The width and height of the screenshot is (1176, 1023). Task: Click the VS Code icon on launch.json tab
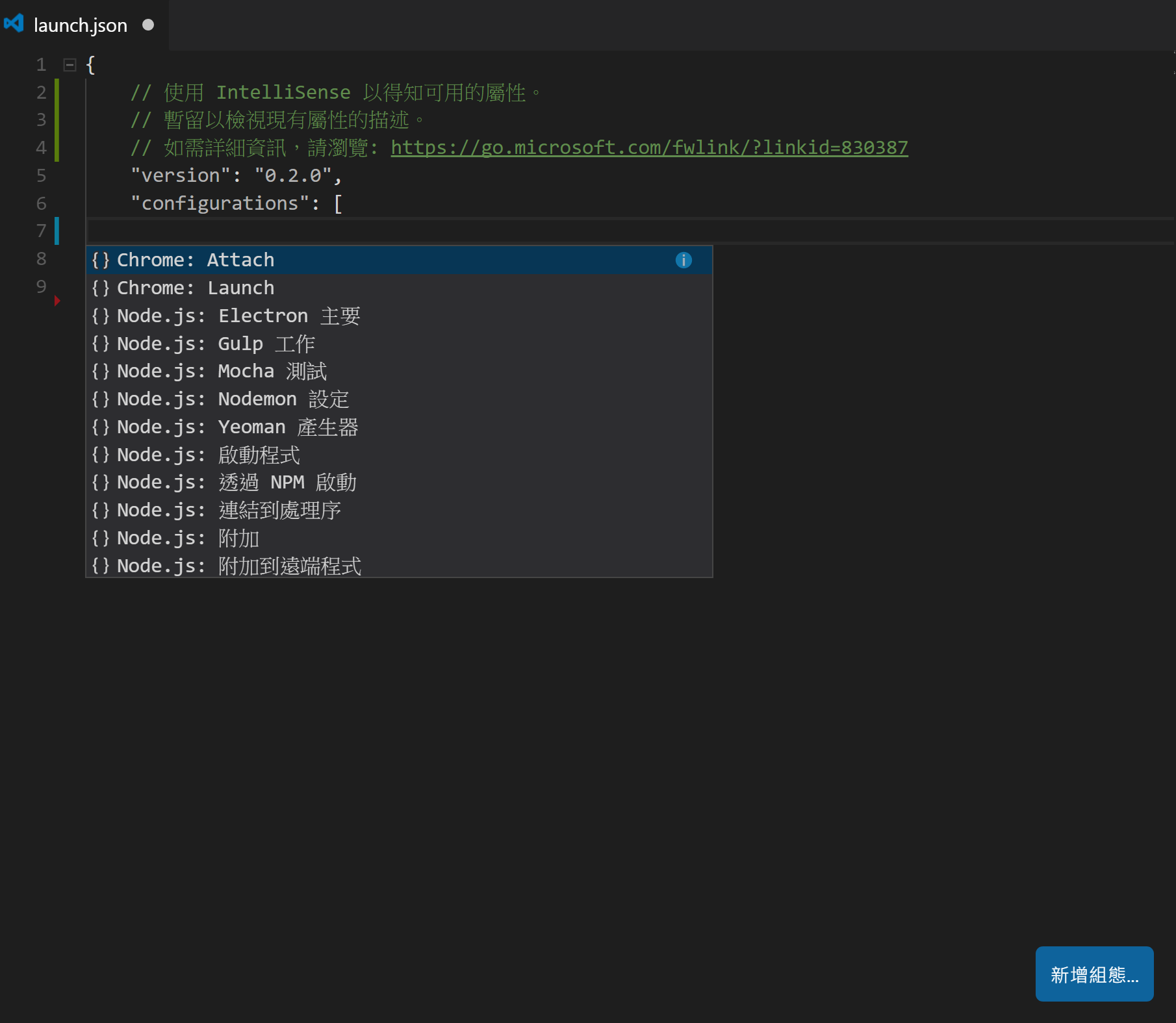(x=14, y=24)
